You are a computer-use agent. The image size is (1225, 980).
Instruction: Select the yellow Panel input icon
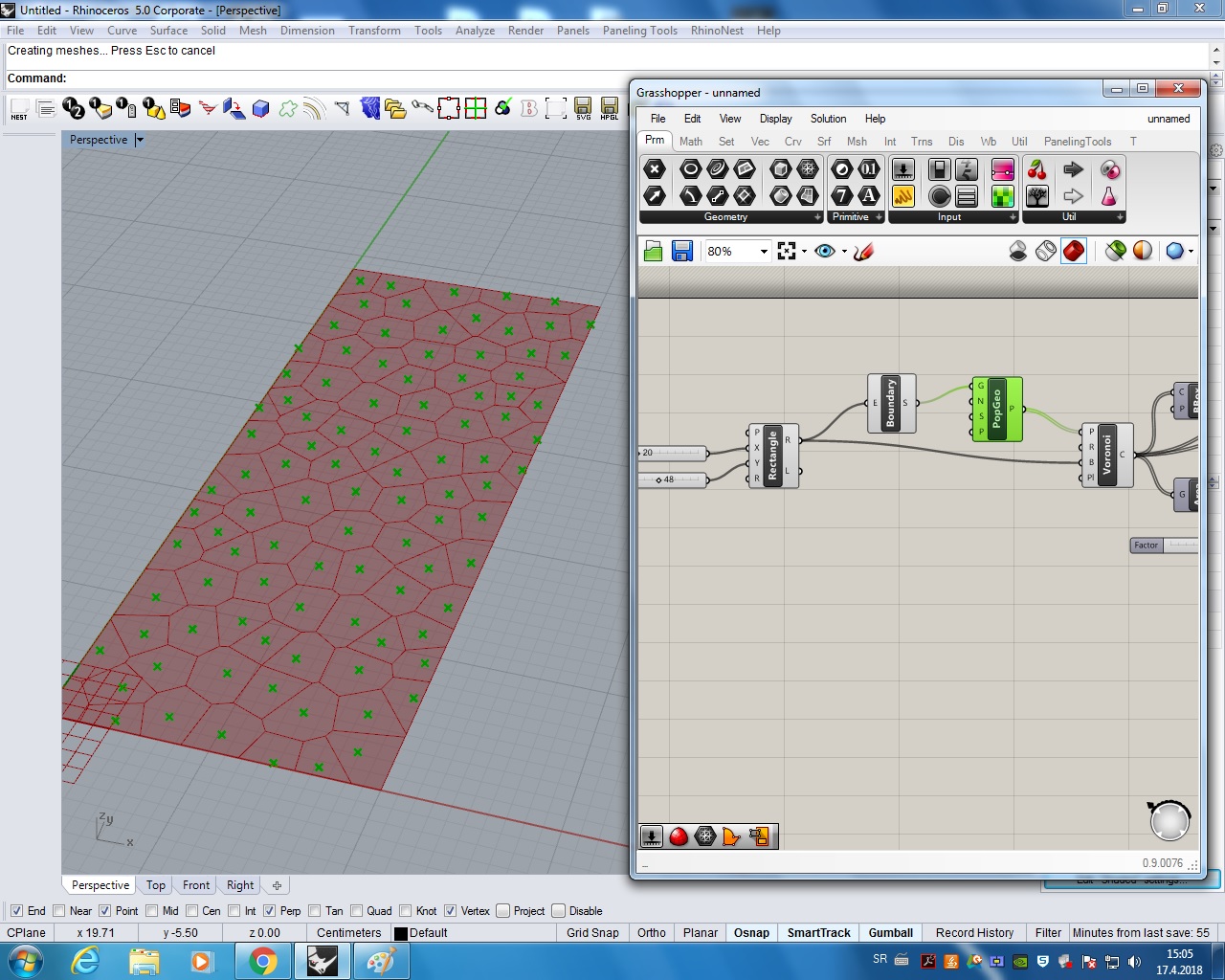click(902, 196)
